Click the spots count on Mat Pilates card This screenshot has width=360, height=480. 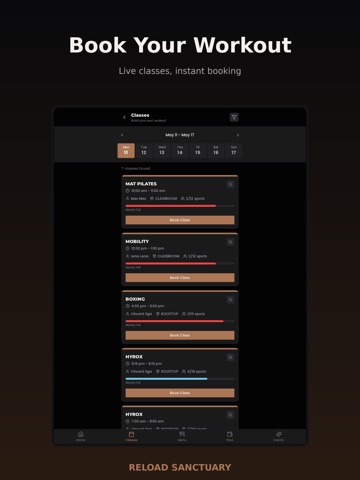click(193, 199)
